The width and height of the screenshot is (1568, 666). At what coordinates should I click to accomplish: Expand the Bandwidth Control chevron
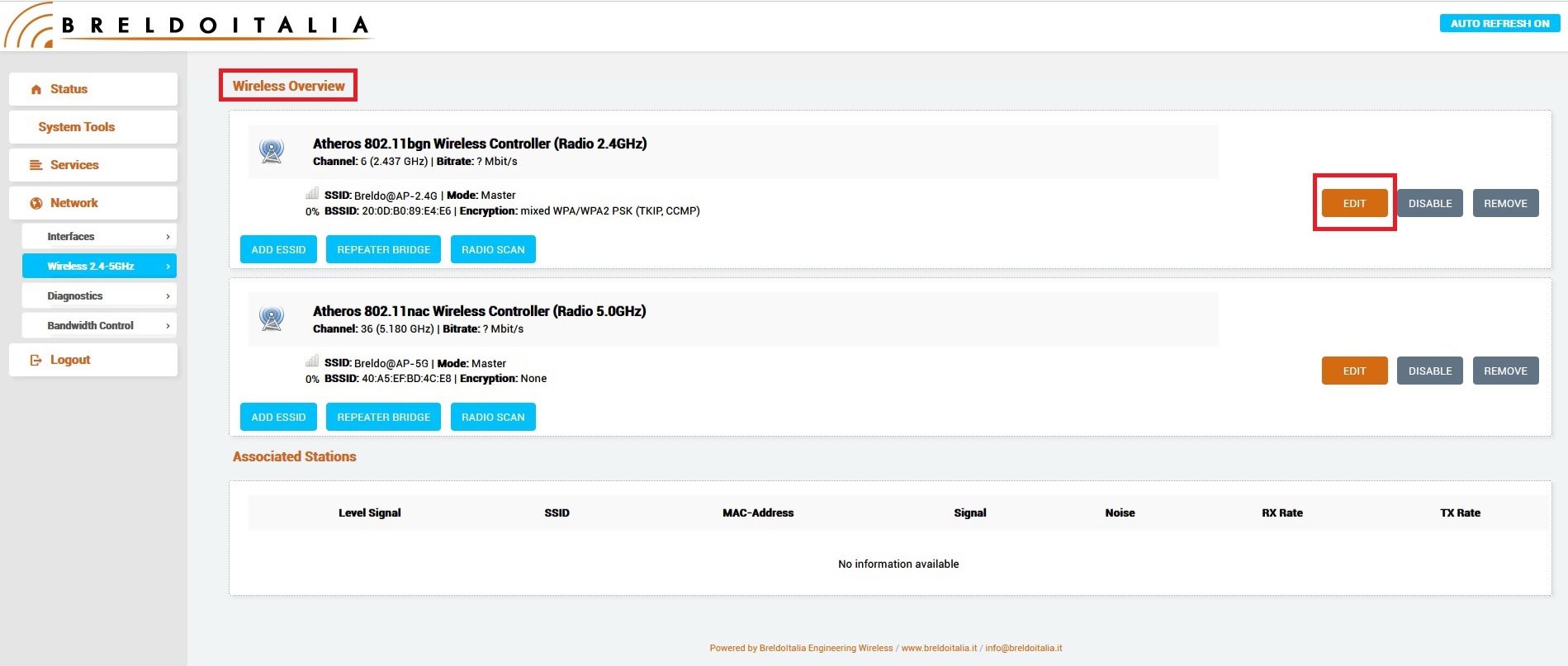pos(168,326)
